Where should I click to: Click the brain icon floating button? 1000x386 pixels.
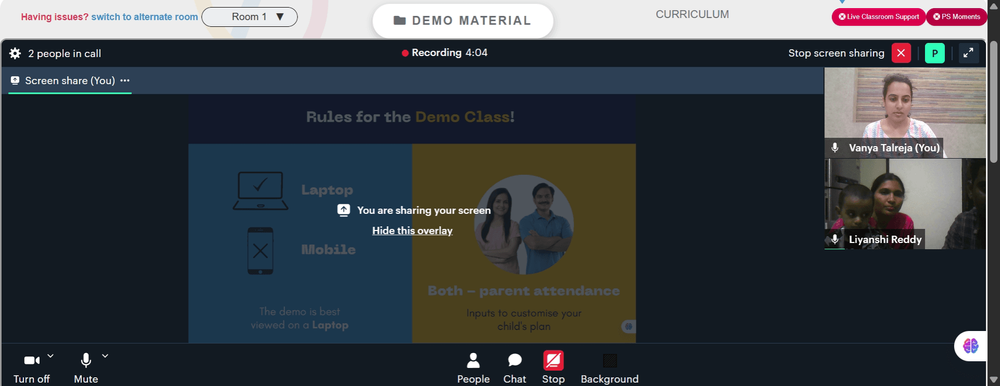click(971, 346)
